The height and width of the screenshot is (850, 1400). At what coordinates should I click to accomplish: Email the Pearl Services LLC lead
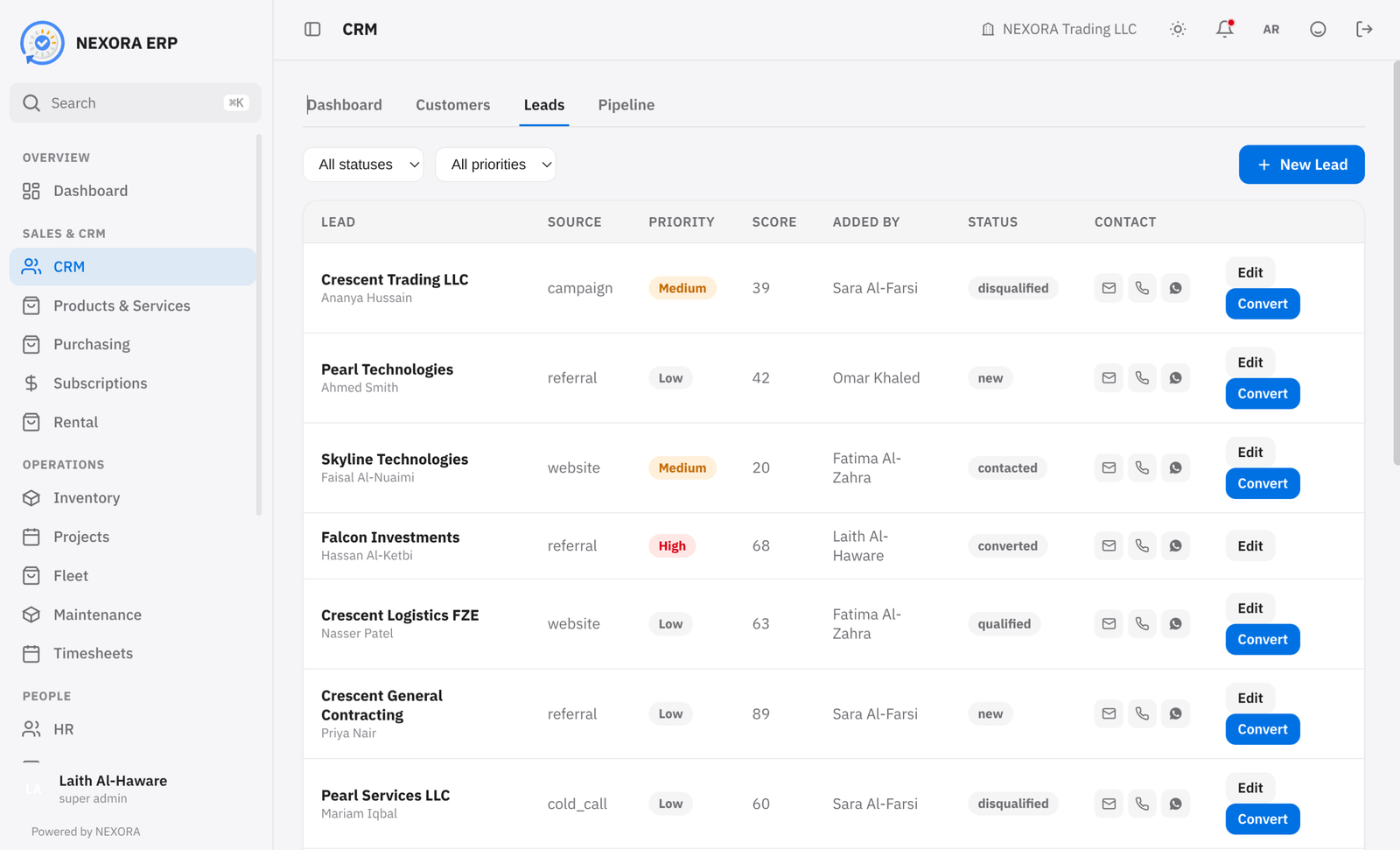pos(1109,804)
